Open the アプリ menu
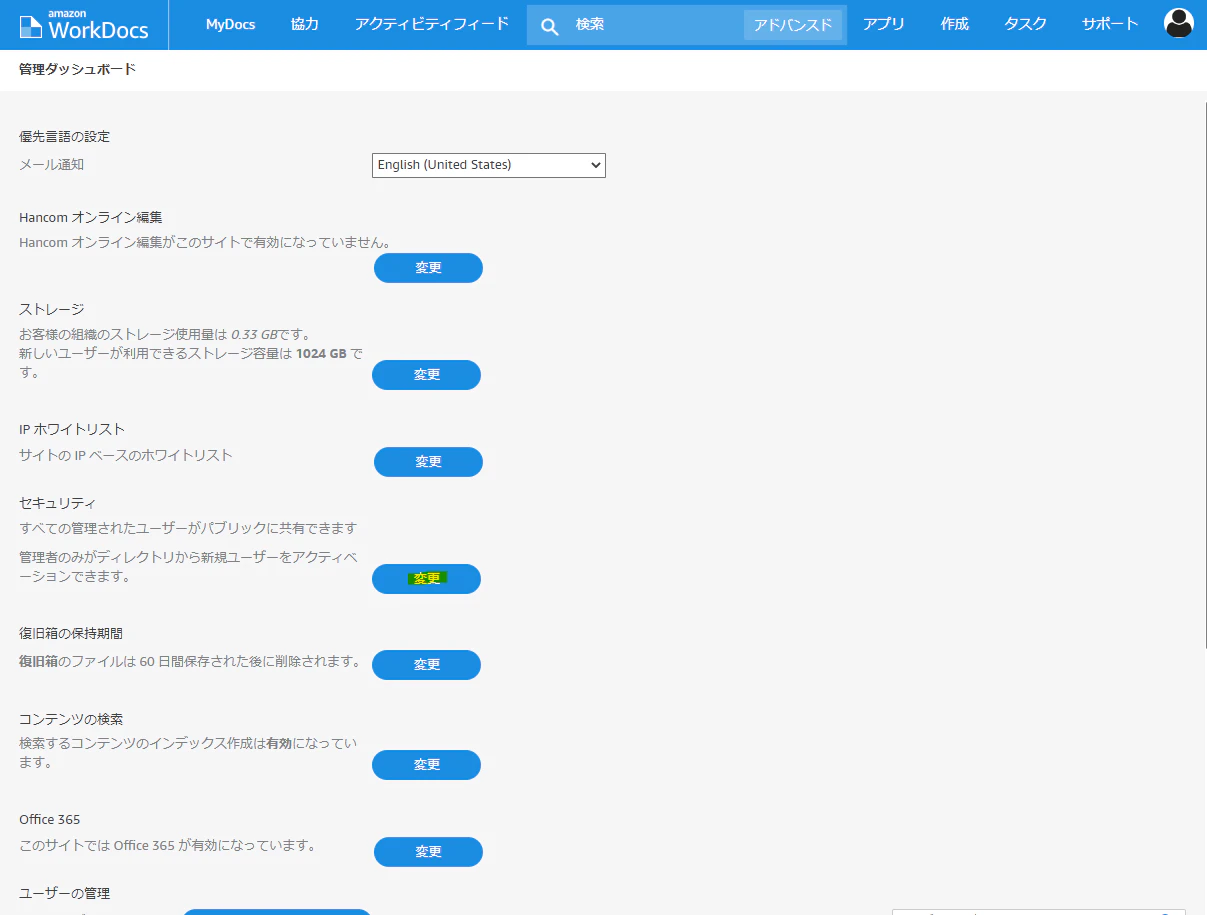 click(884, 24)
